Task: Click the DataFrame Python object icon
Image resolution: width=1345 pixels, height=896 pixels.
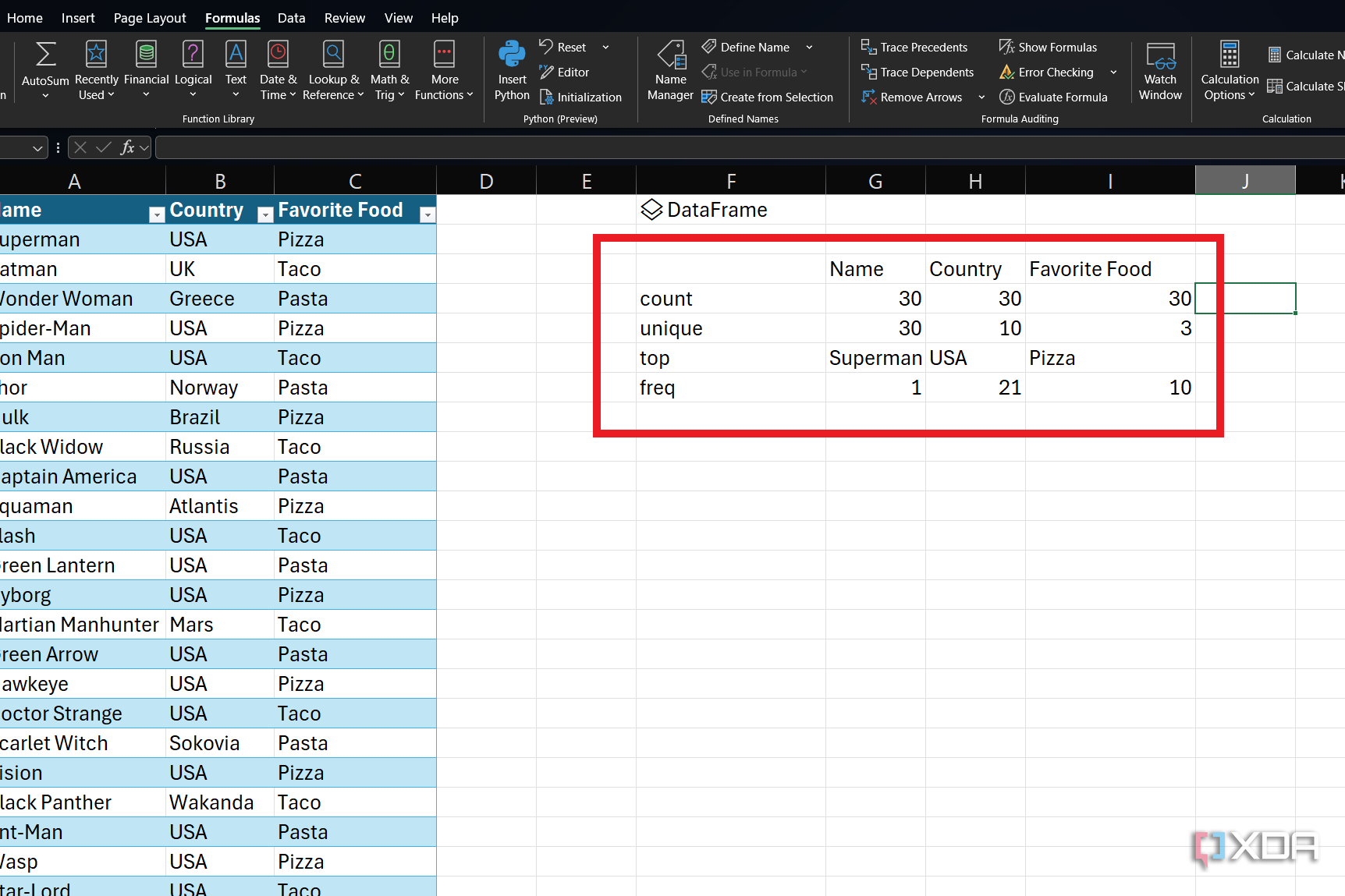Action: coord(651,210)
